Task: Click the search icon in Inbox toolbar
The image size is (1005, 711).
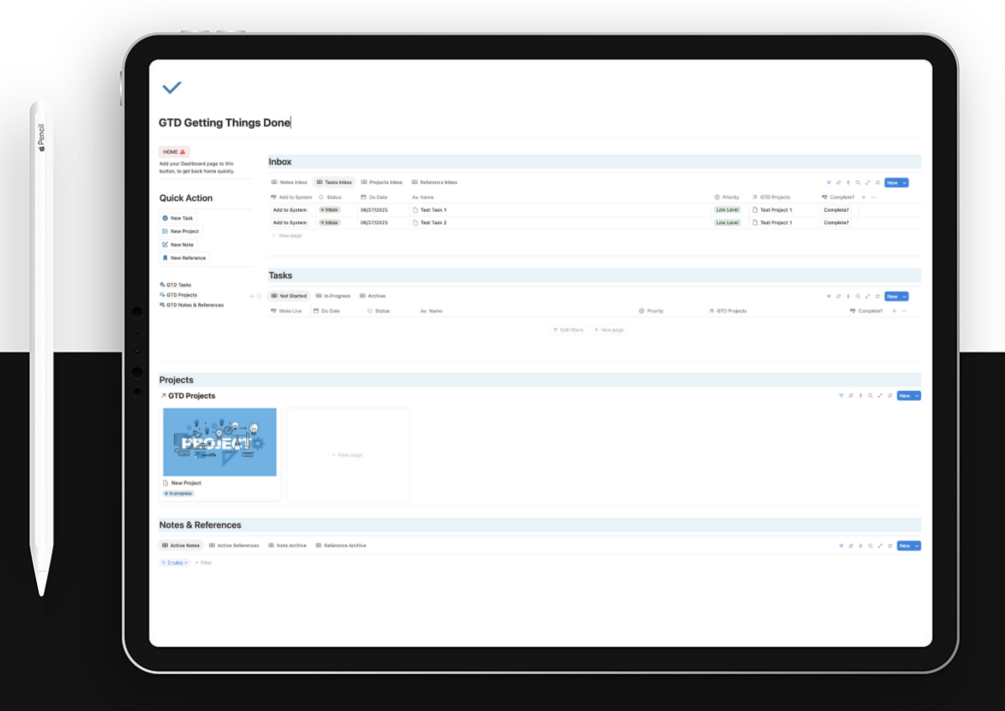Action: coord(858,183)
